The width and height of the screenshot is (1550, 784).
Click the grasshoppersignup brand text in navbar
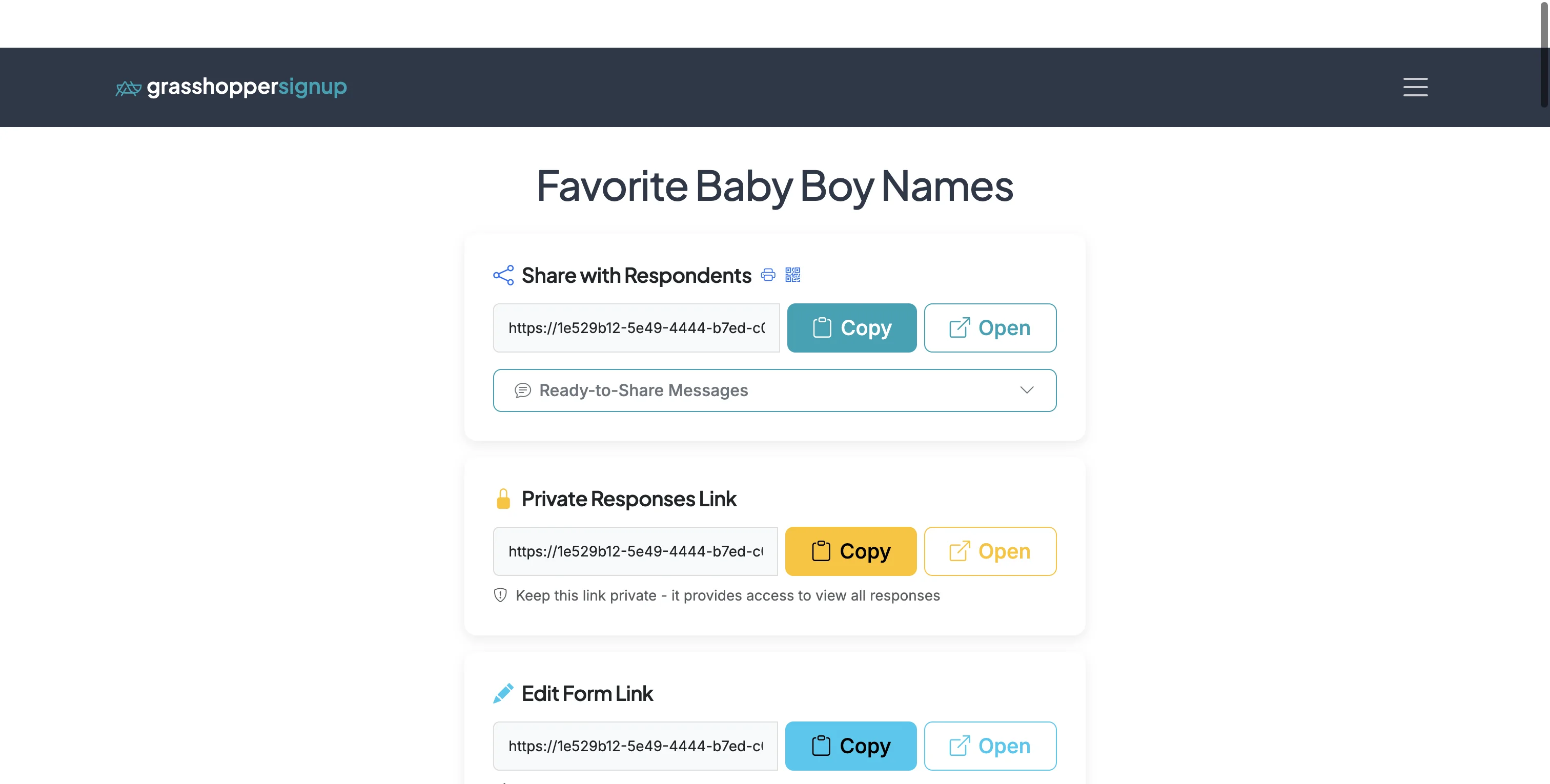click(x=247, y=87)
